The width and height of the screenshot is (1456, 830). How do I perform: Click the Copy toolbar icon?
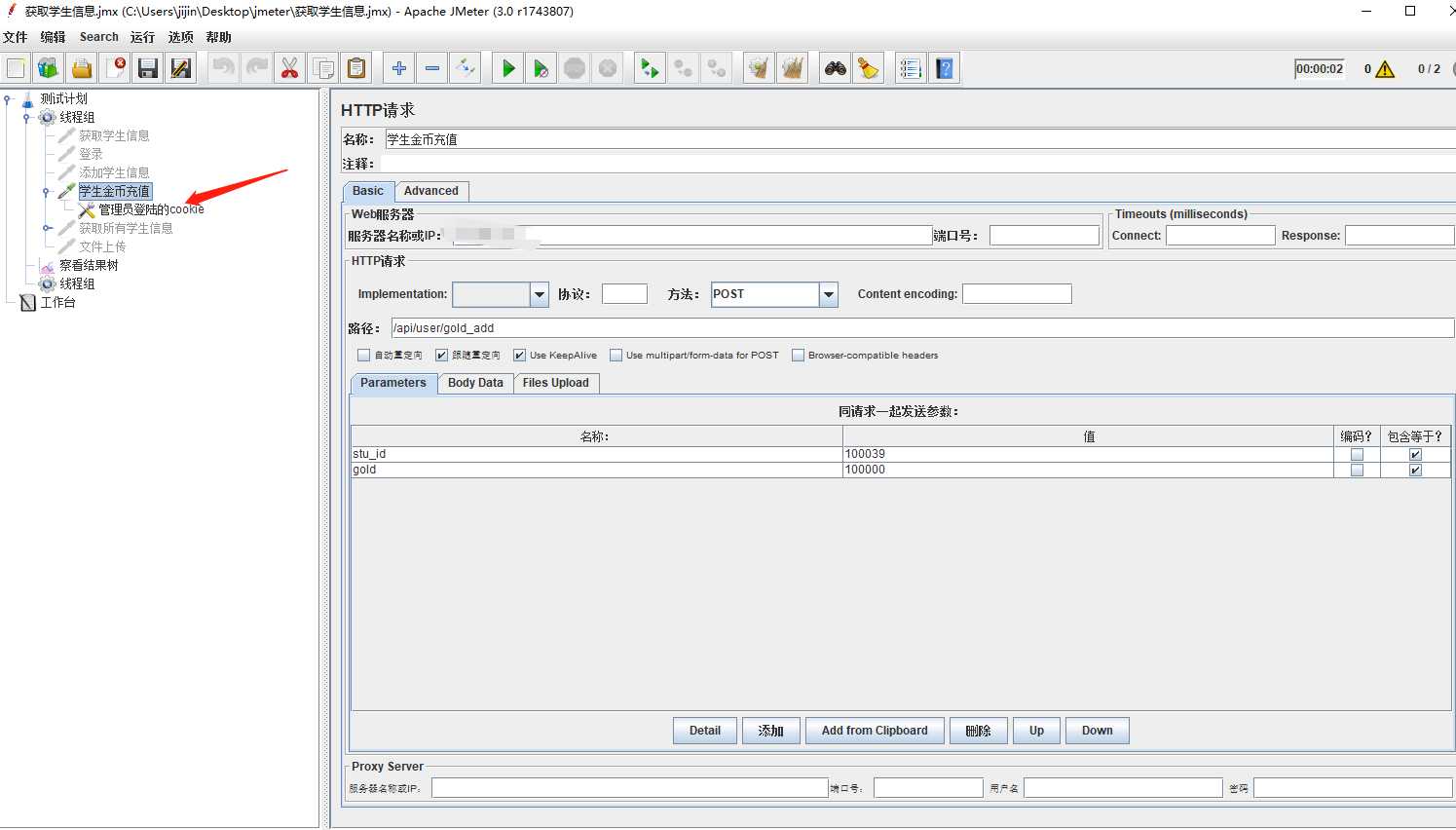pyautogui.click(x=323, y=68)
